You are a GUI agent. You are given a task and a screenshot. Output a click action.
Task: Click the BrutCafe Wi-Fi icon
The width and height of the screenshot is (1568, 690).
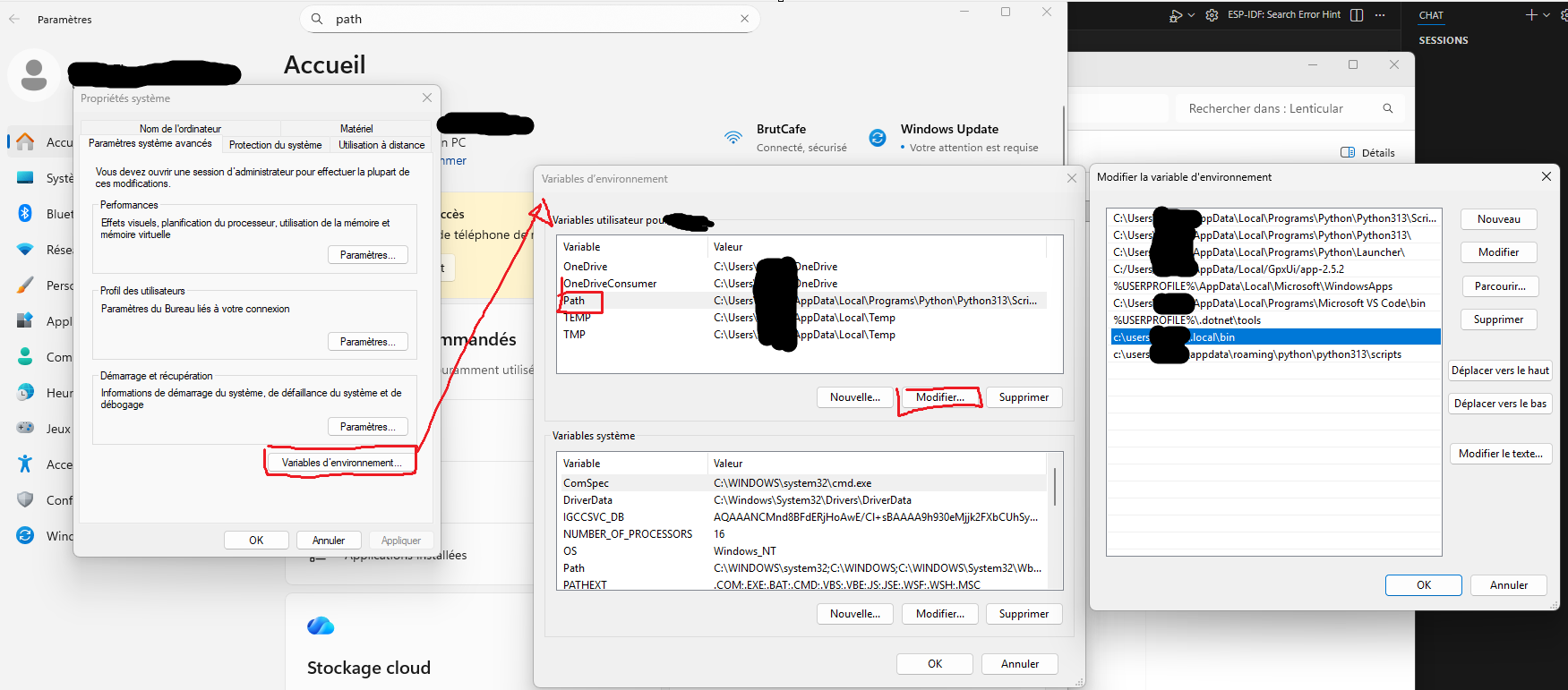pyautogui.click(x=733, y=138)
